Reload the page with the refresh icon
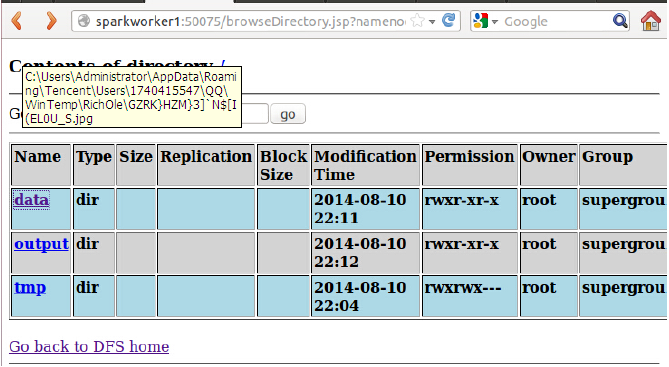Screen dimensions: 669x367 [x=448, y=20]
